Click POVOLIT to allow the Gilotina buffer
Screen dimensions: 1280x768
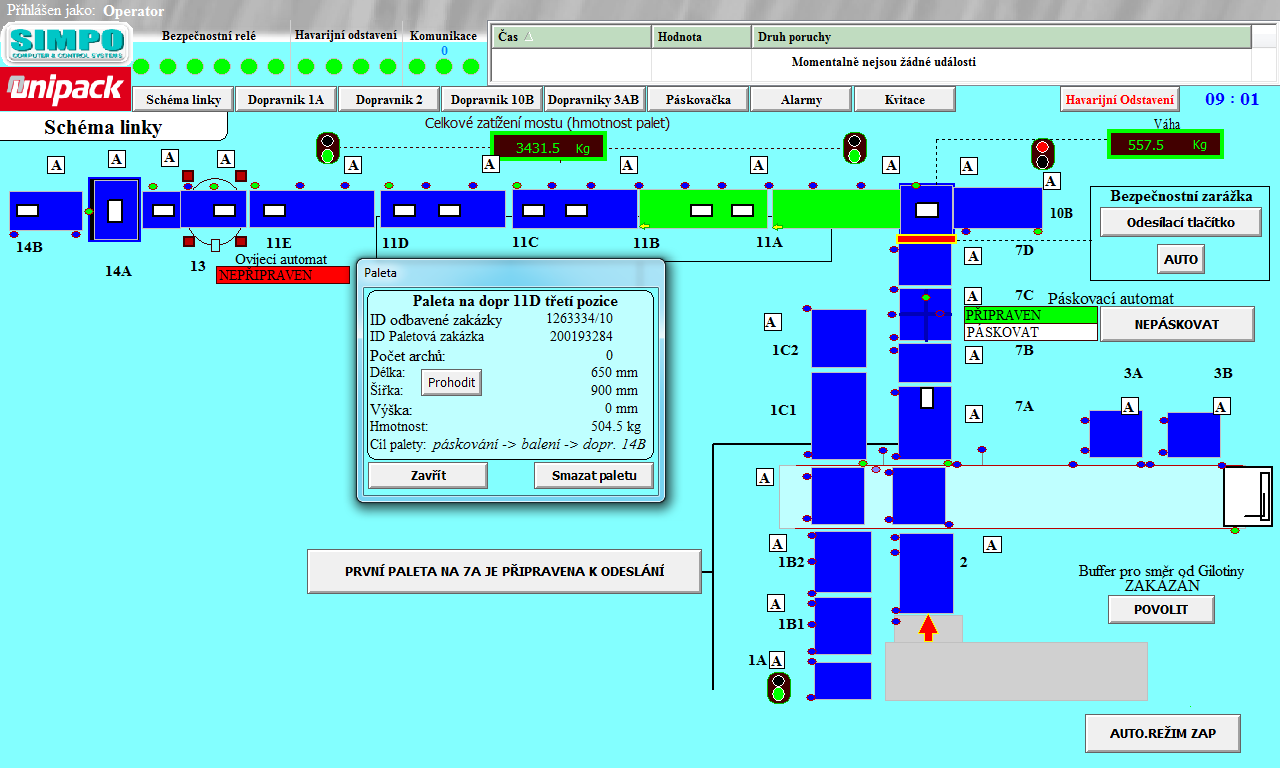click(1161, 609)
